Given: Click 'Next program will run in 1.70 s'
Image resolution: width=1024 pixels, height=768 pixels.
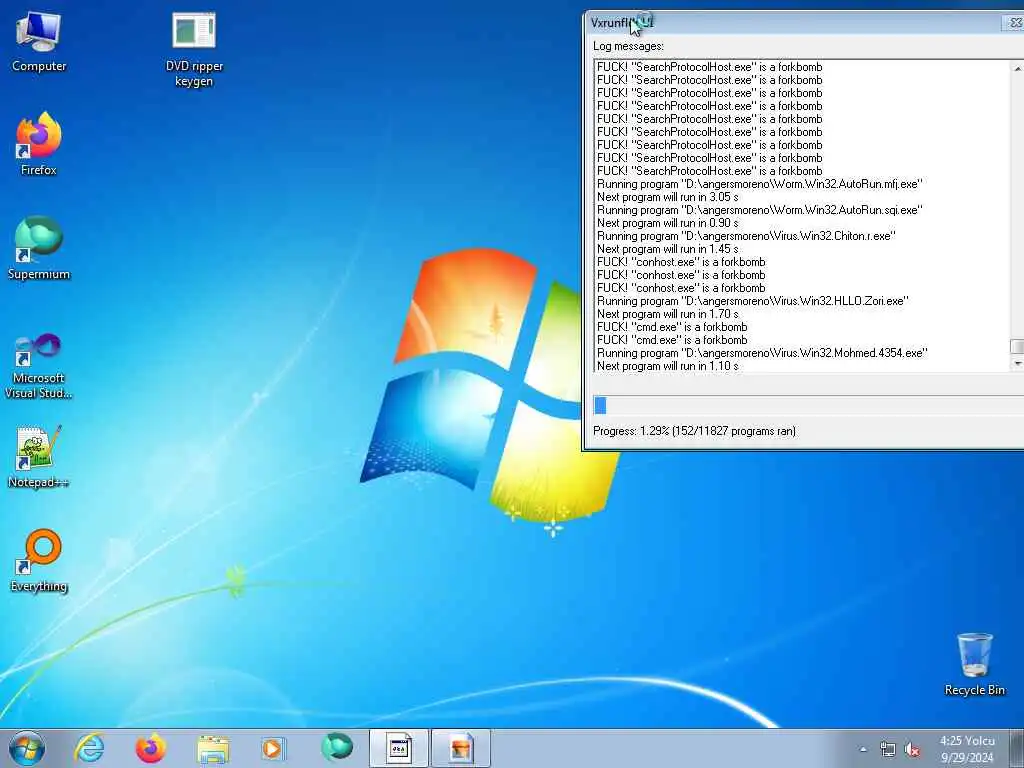Looking at the screenshot, I should [667, 314].
